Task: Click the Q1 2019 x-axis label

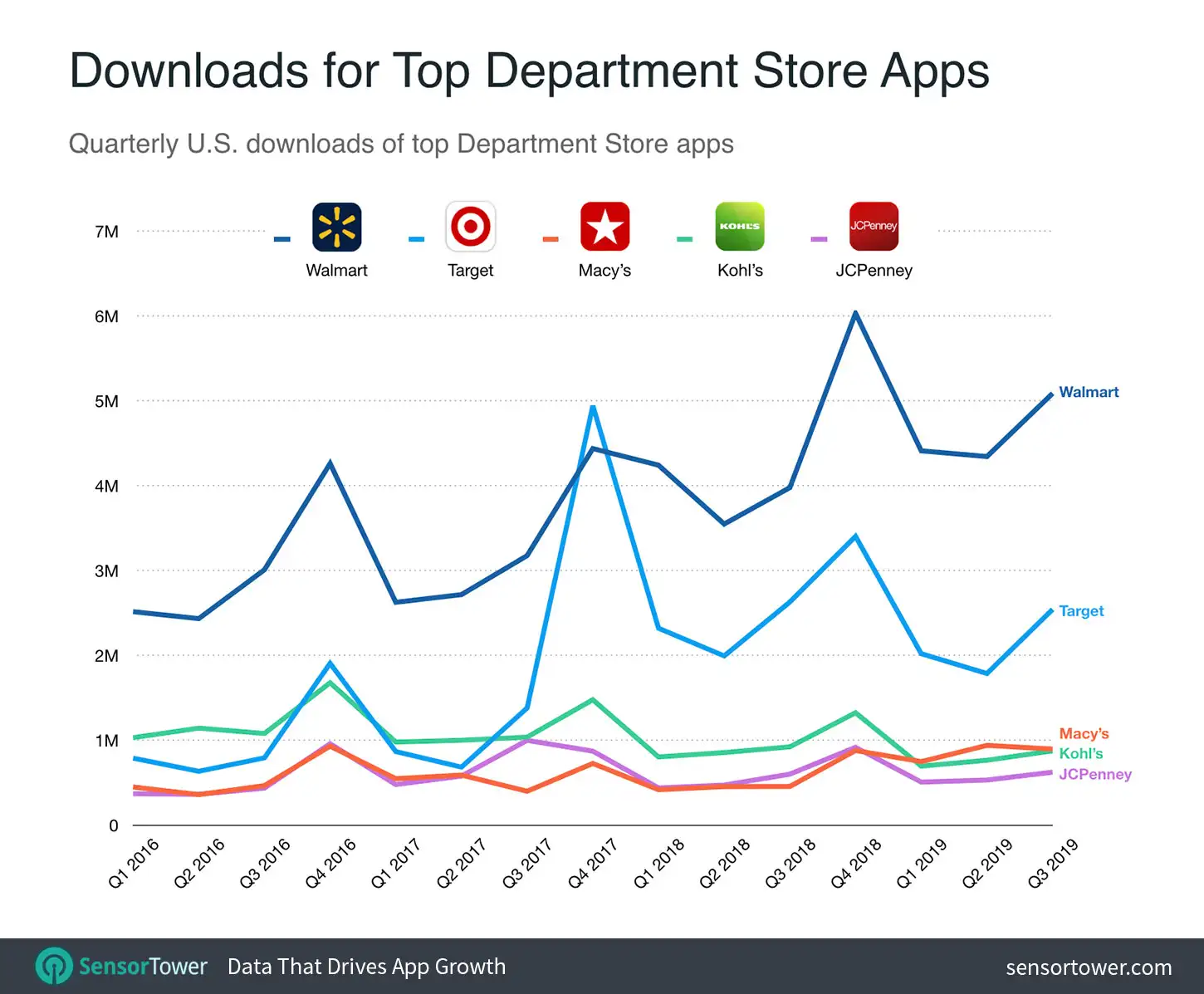Action: (x=922, y=864)
